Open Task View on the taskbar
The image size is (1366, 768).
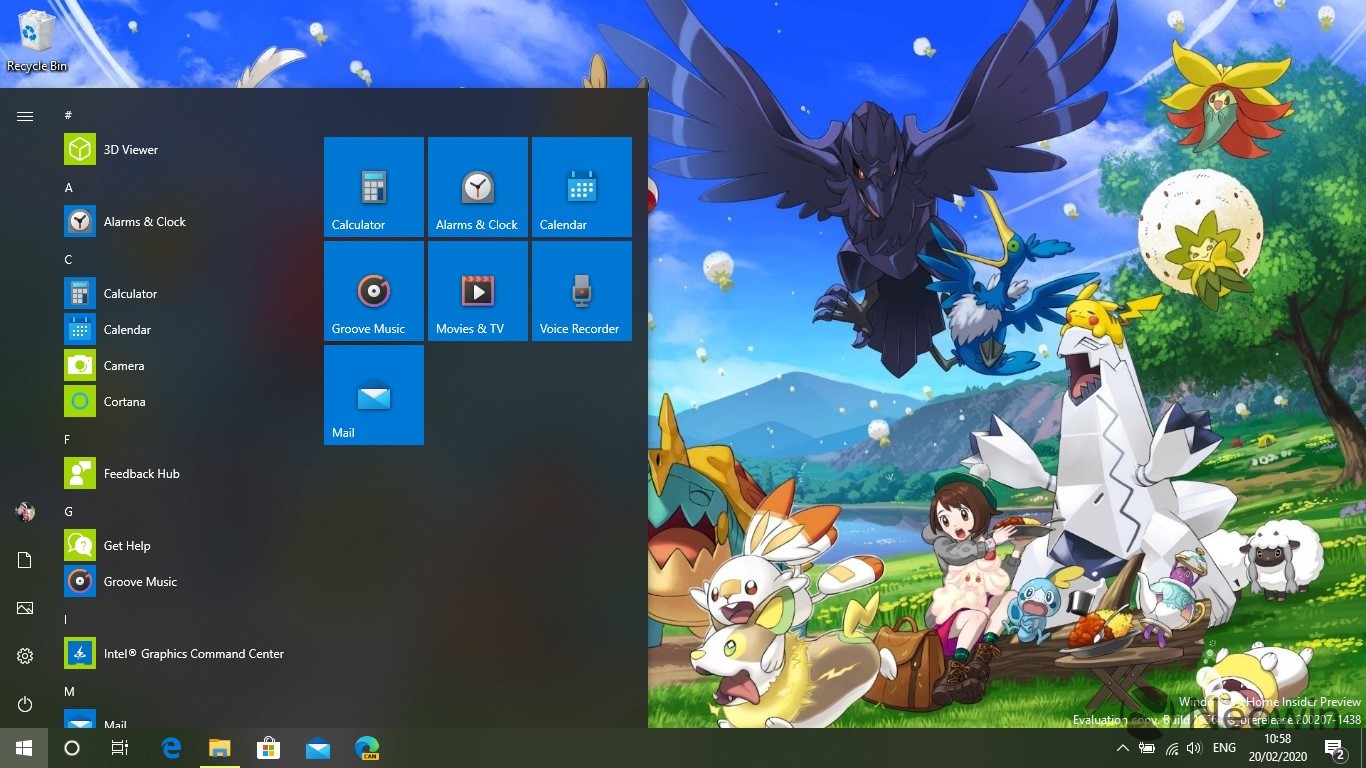120,748
